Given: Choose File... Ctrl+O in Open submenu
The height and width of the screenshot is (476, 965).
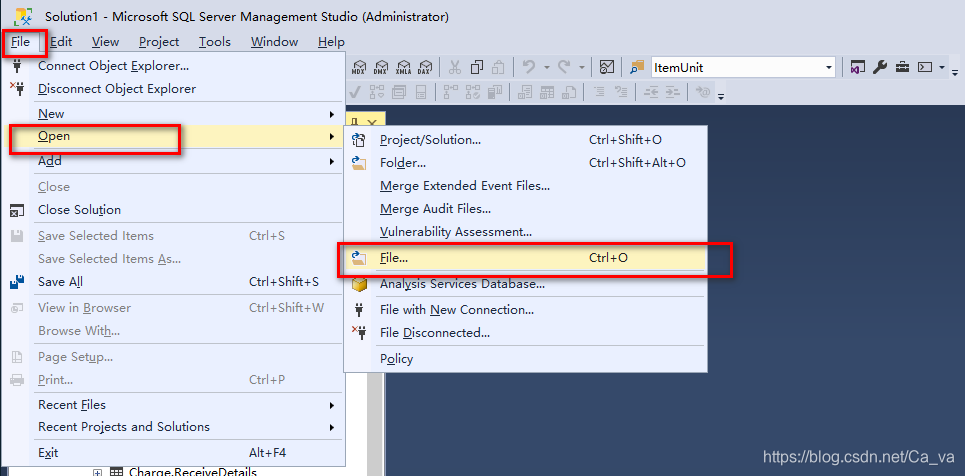Looking at the screenshot, I should click(x=525, y=258).
